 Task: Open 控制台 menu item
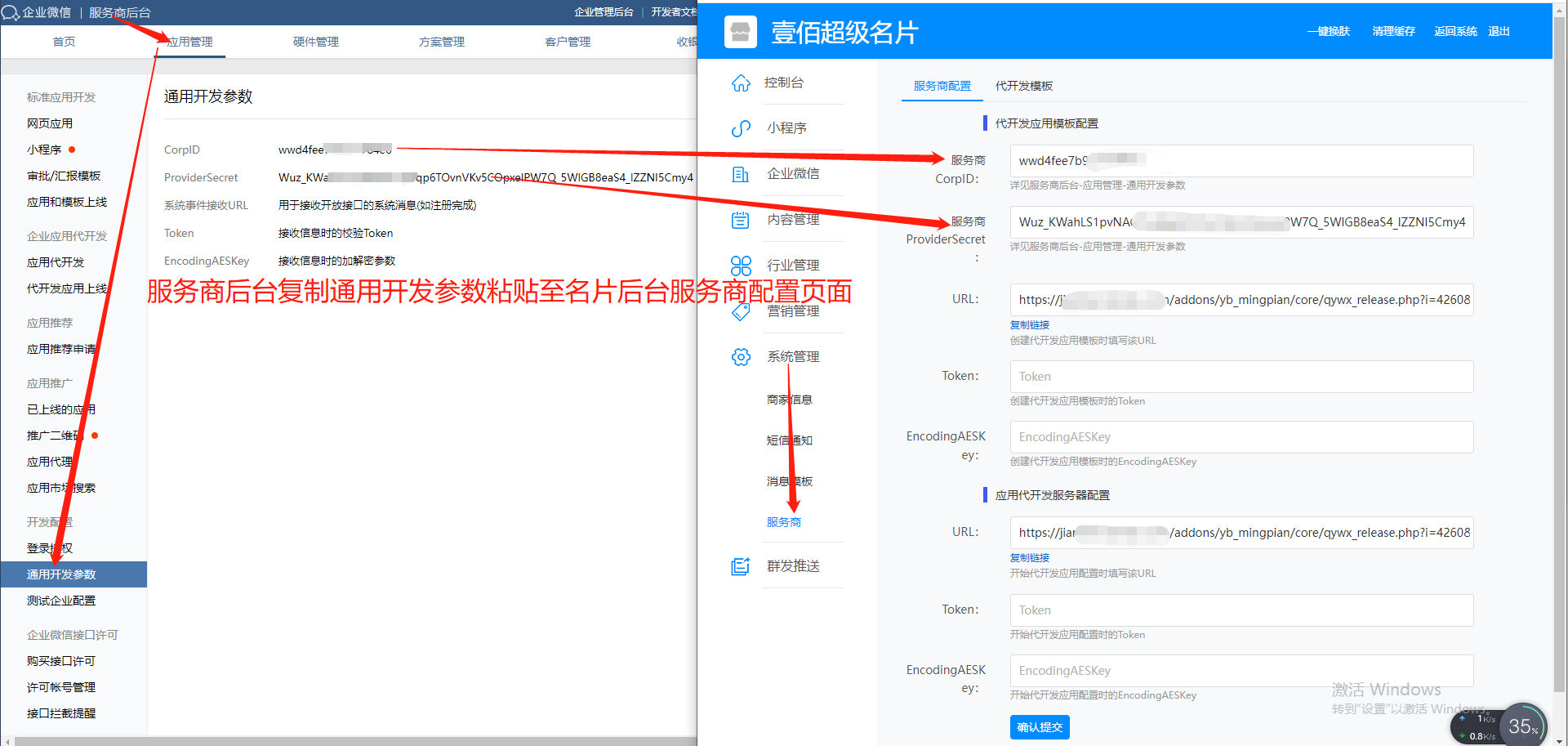coord(784,83)
